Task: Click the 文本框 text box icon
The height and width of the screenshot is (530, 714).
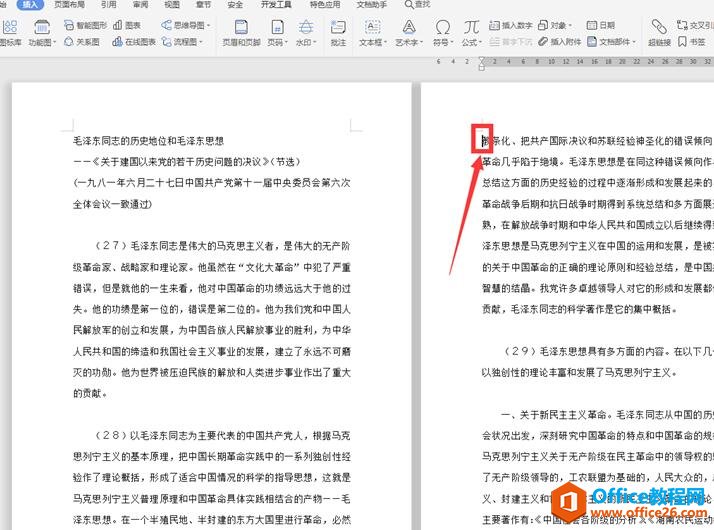Action: [372, 27]
